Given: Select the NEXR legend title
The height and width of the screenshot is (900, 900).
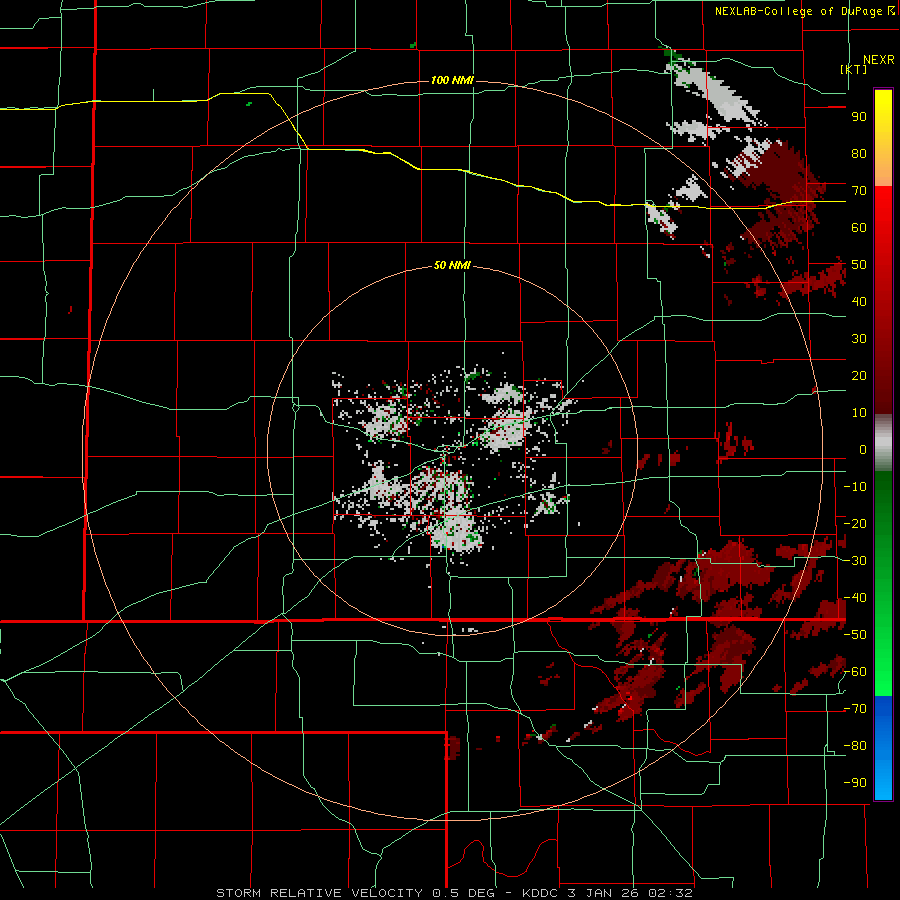Looking at the screenshot, I should pyautogui.click(x=879, y=60).
